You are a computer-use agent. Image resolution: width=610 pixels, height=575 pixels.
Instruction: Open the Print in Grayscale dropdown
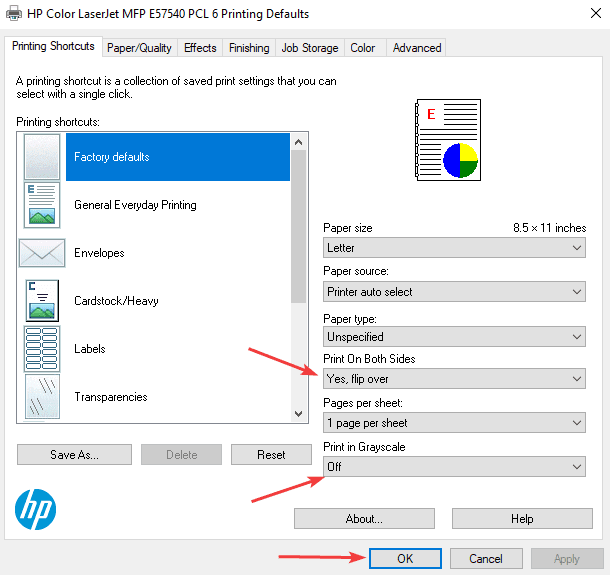click(454, 467)
